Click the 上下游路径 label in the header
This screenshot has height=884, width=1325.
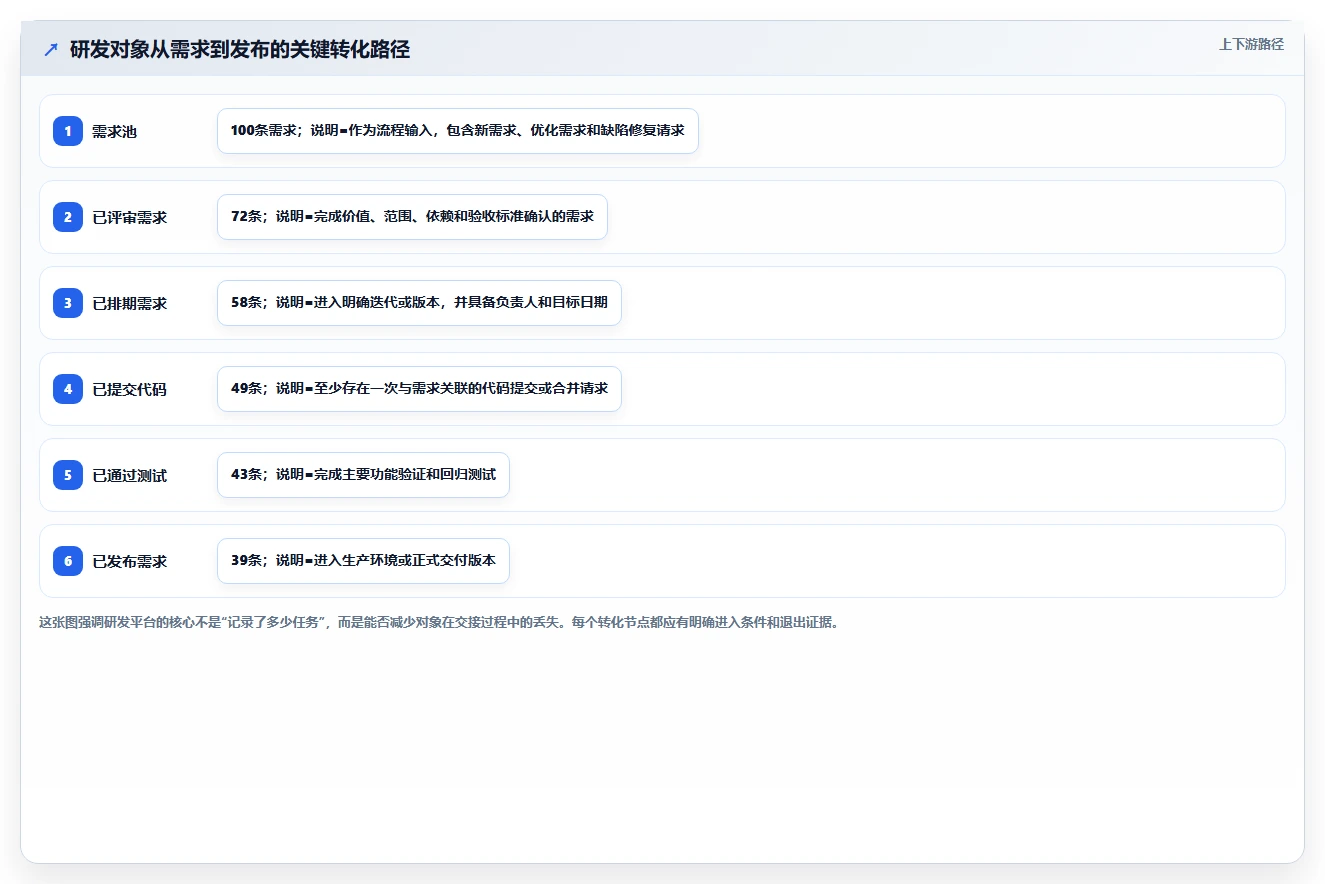(1251, 44)
